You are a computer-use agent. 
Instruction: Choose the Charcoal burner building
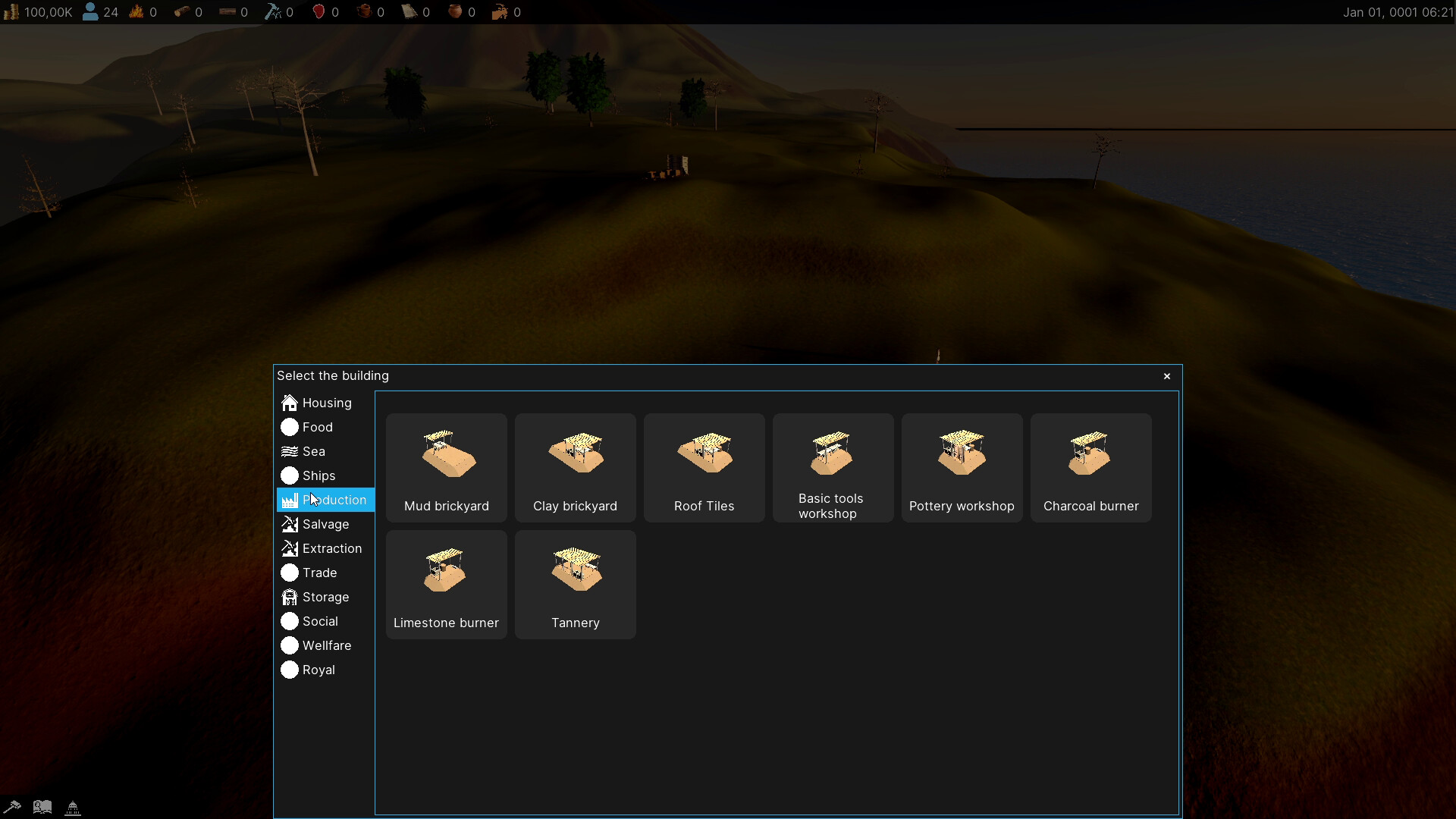click(1091, 468)
